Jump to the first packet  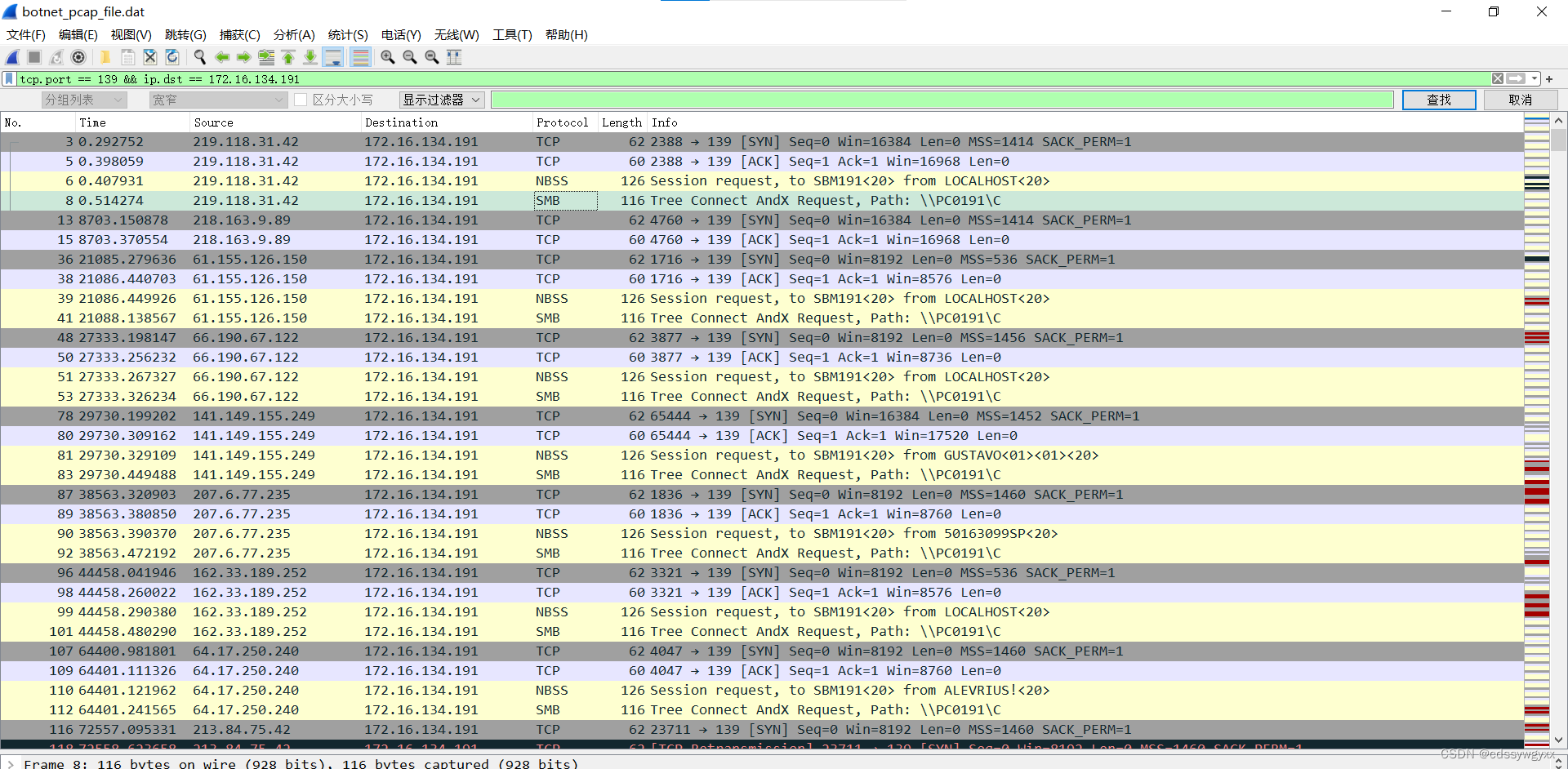coord(288,57)
